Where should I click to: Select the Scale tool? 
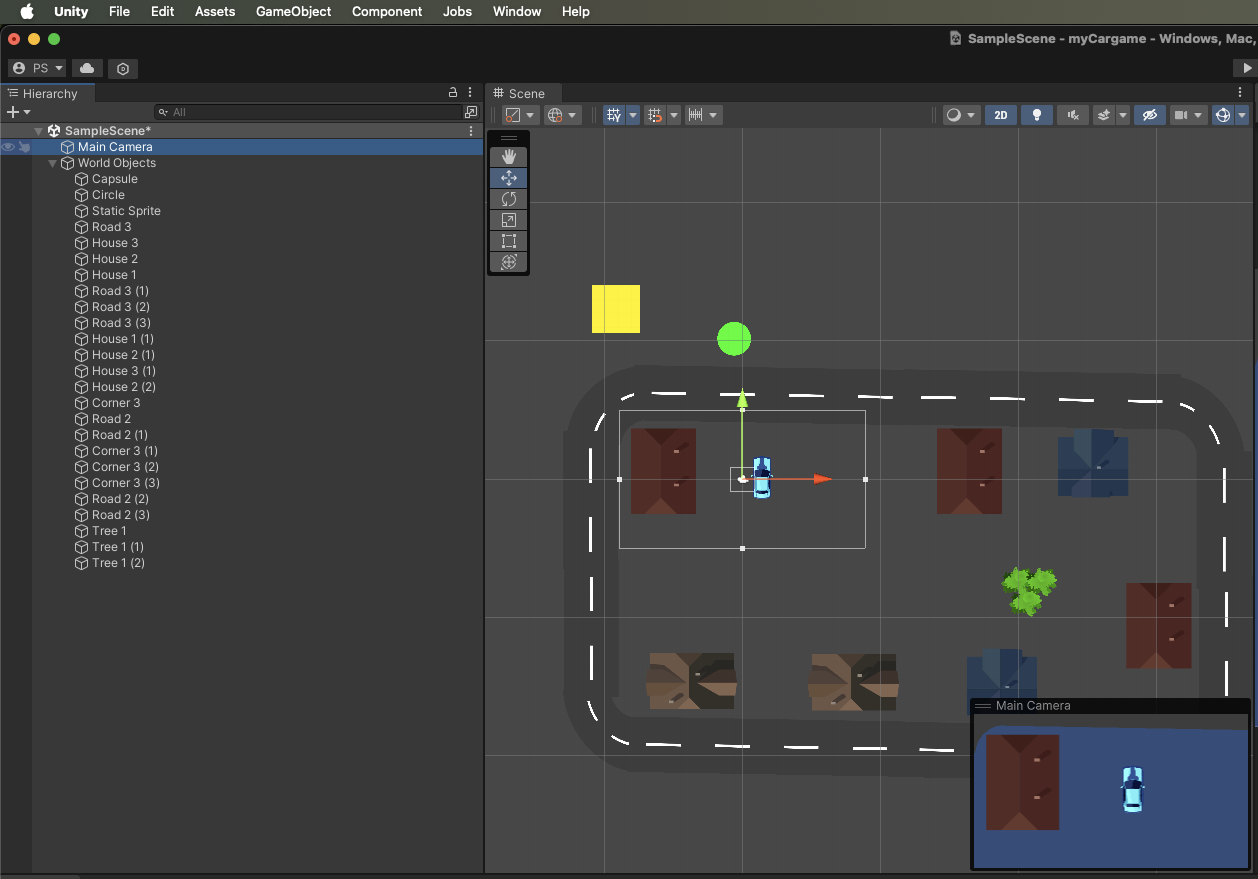508,220
